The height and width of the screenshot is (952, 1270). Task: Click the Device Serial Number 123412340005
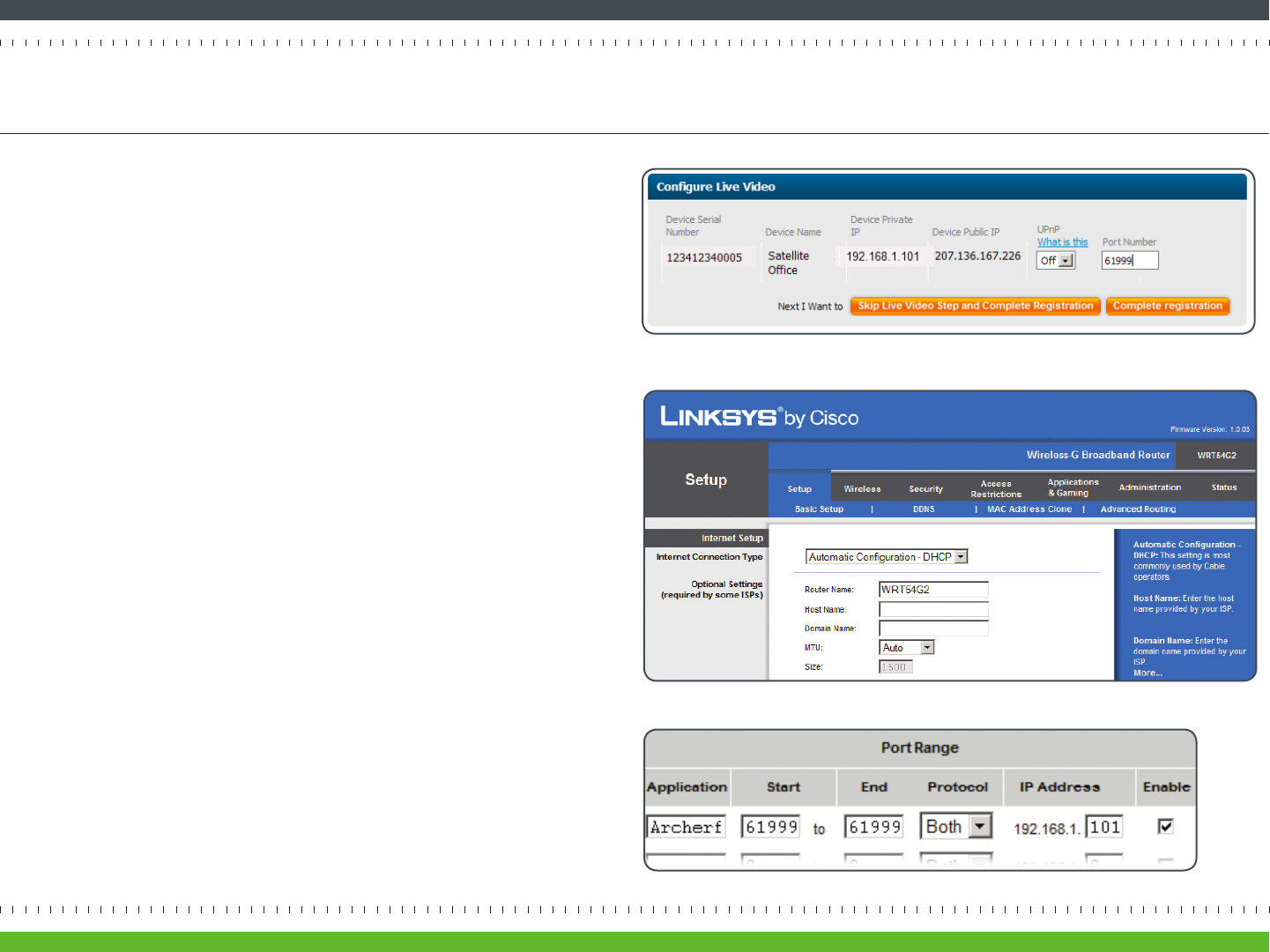pyautogui.click(x=704, y=258)
